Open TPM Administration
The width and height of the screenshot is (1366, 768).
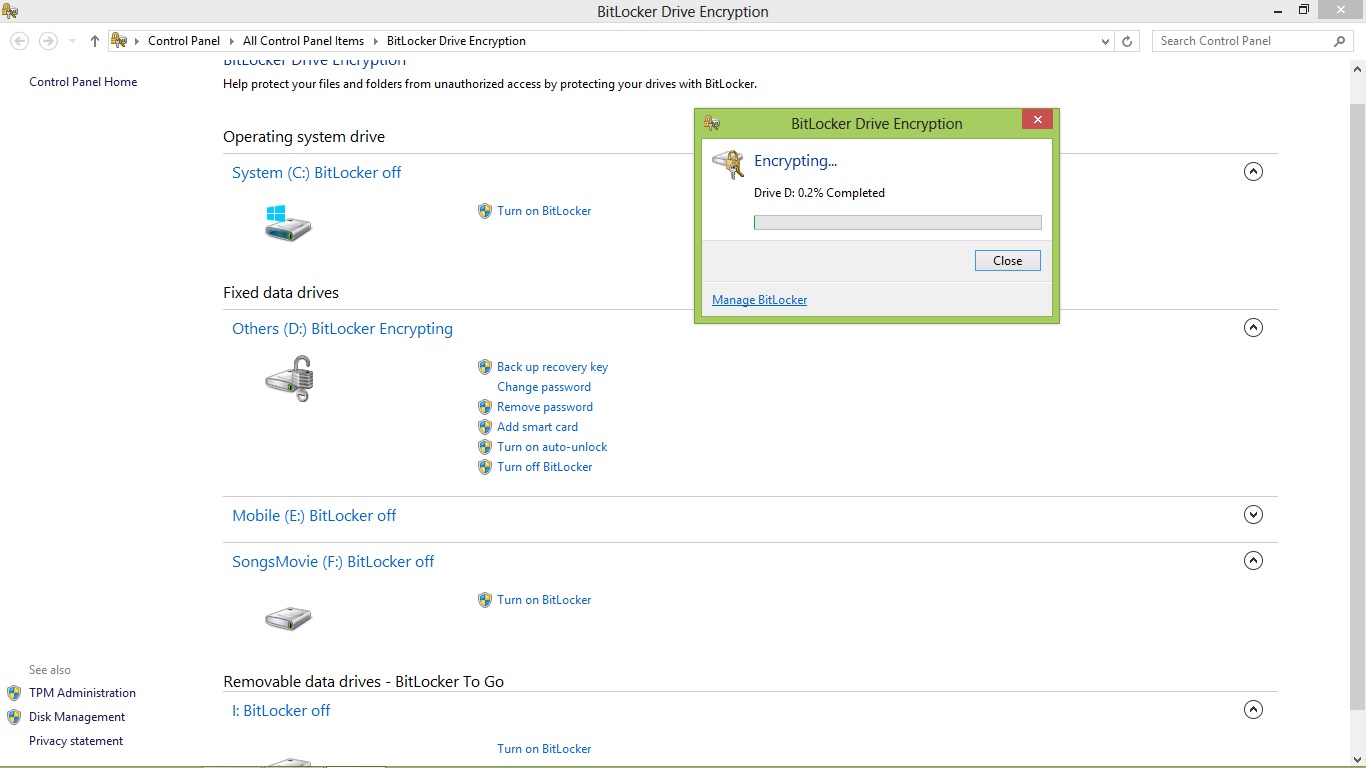pos(82,693)
